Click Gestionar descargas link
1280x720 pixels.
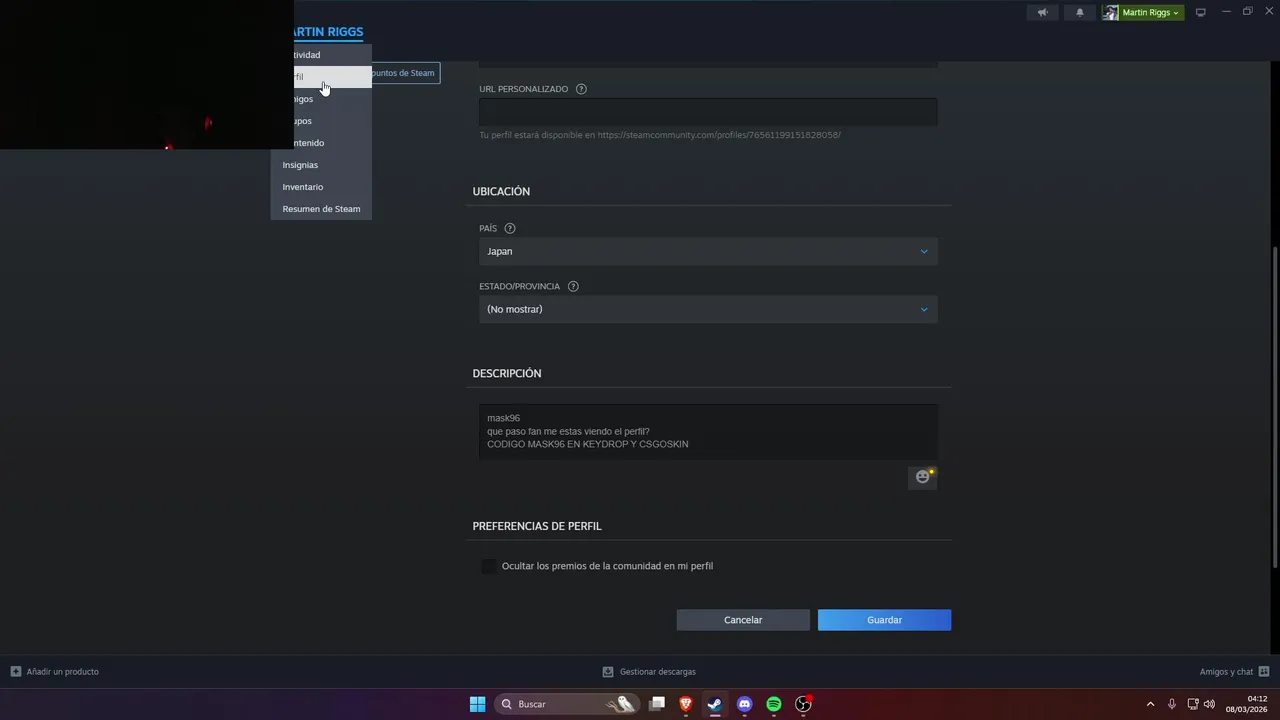point(658,672)
